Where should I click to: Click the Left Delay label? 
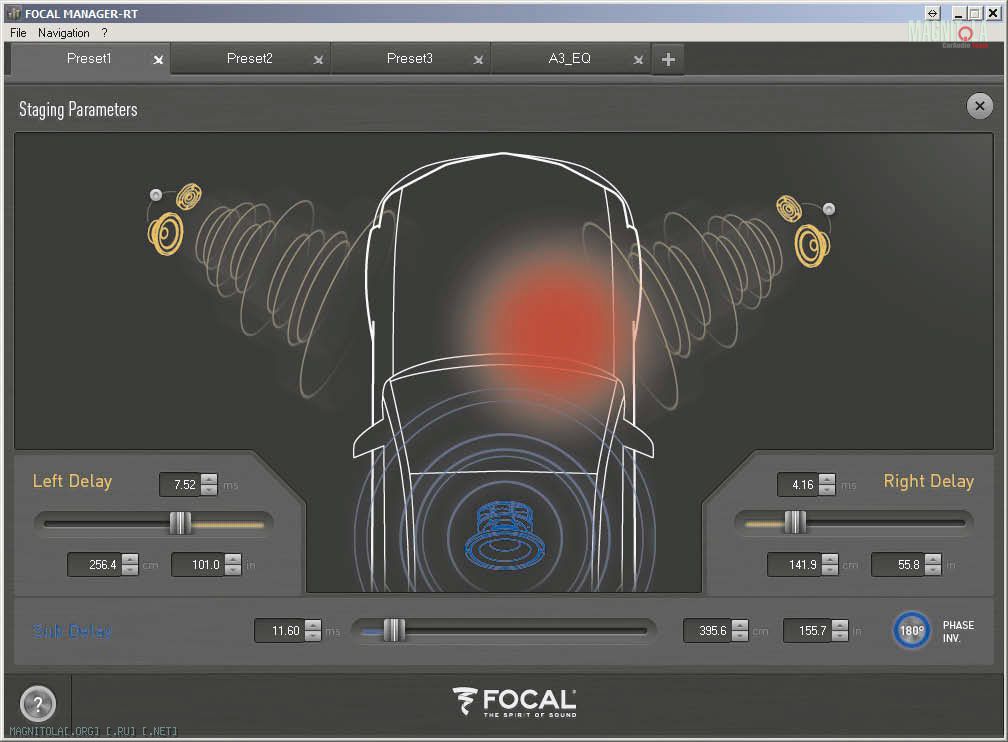point(73,482)
